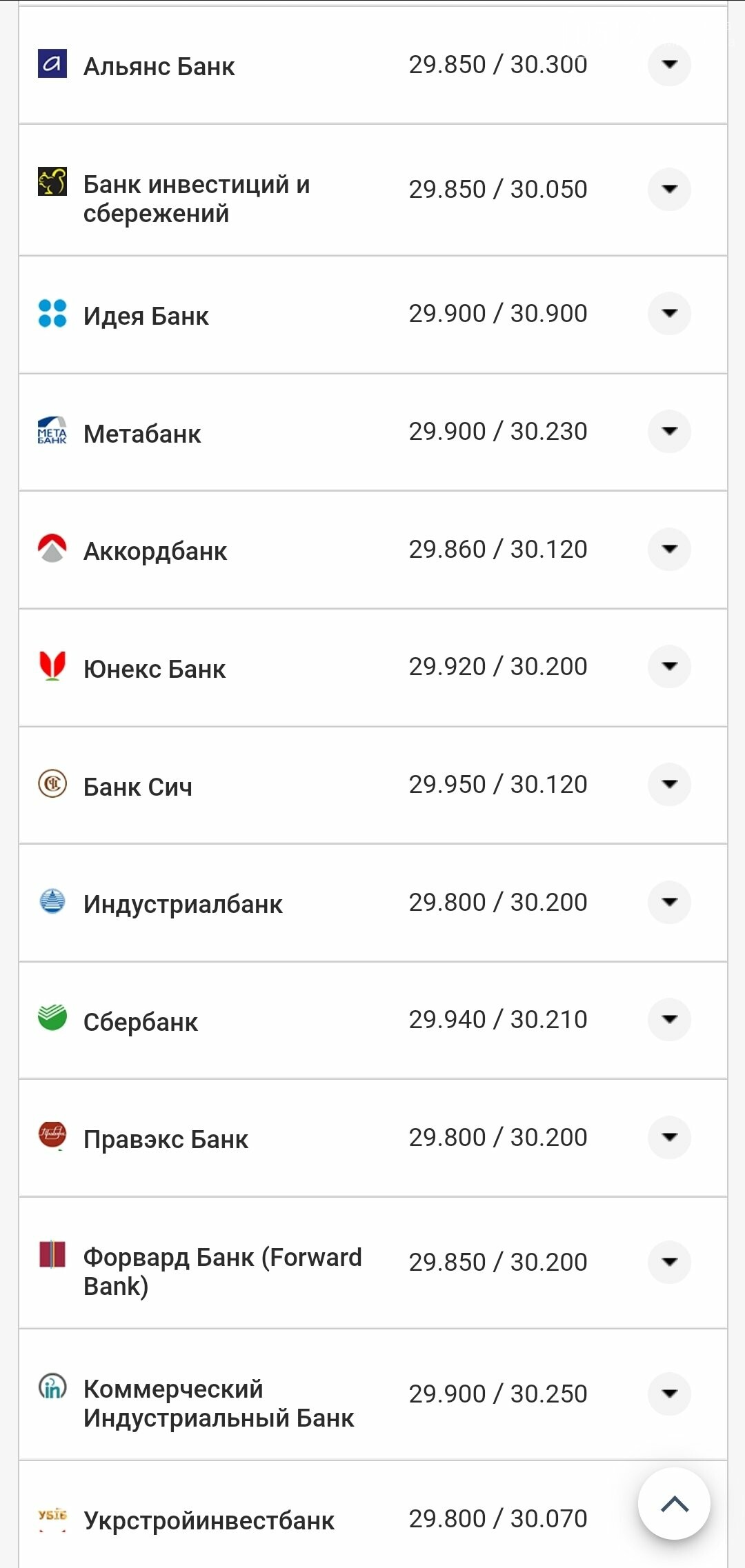Click the Юнекс Банк tulip logo

52,666
